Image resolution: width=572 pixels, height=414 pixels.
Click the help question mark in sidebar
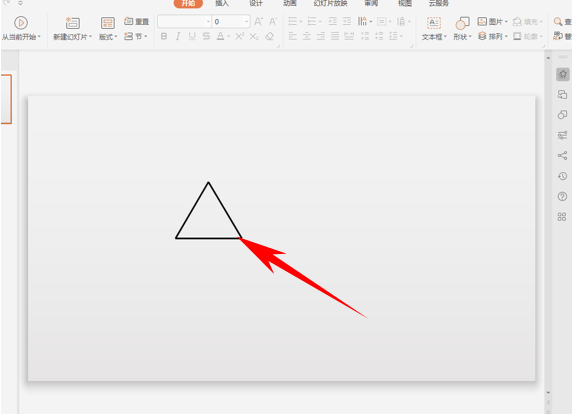pyautogui.click(x=562, y=197)
